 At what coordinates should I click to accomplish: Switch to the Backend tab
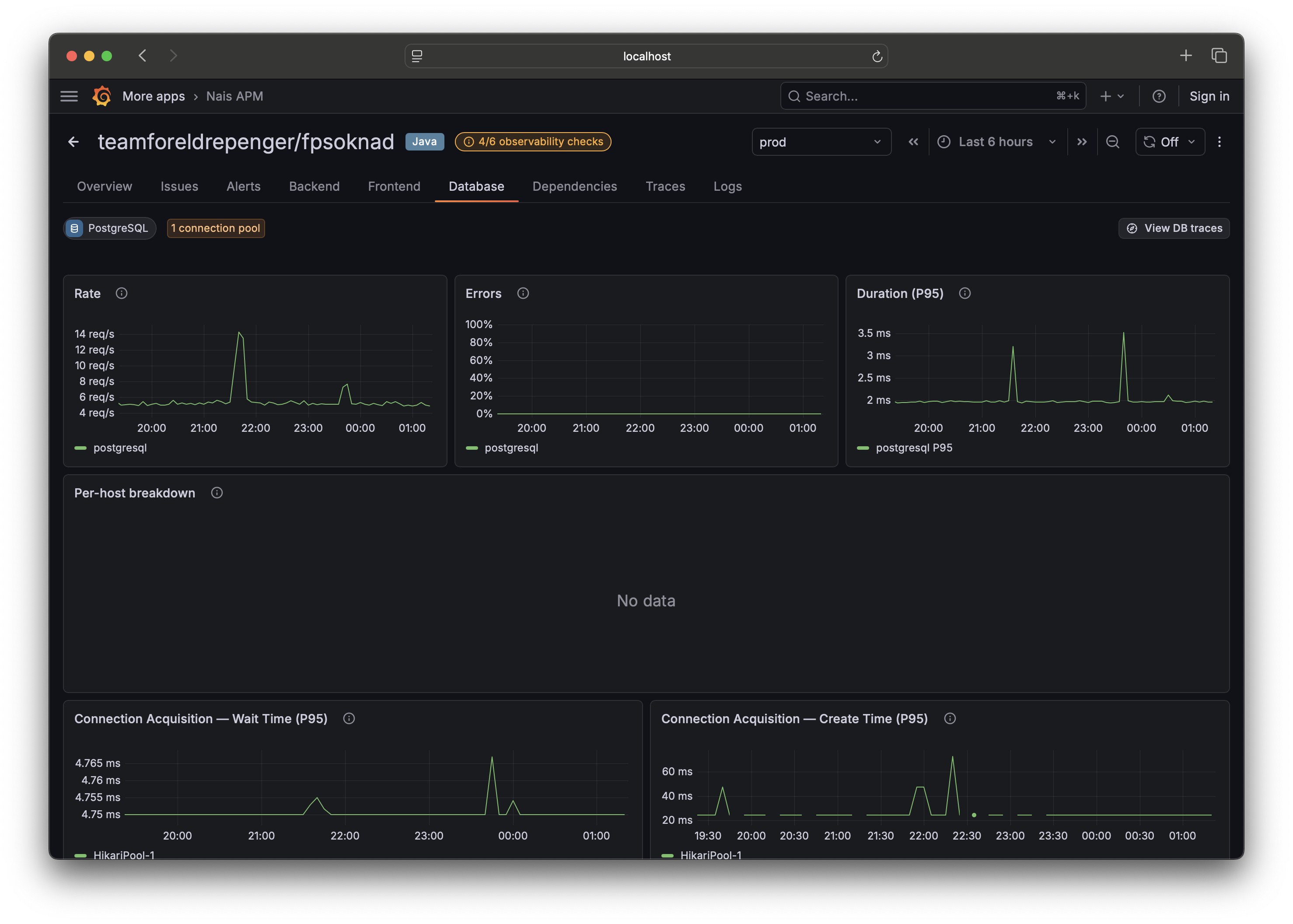pos(314,186)
